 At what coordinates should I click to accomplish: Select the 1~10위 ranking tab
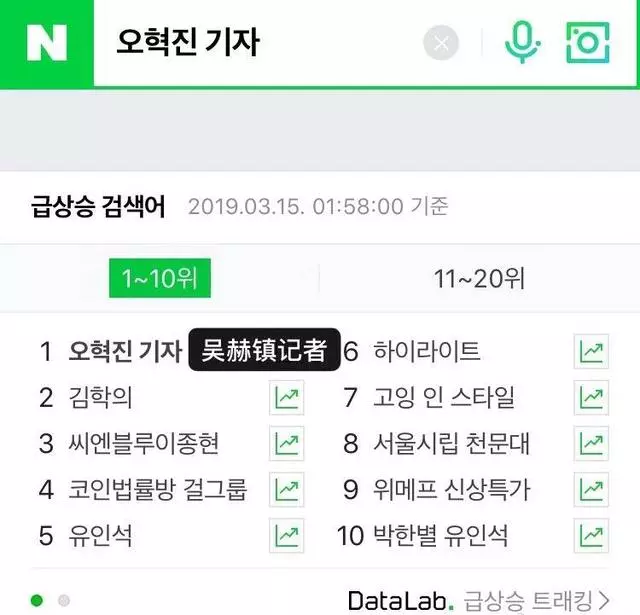(160, 278)
